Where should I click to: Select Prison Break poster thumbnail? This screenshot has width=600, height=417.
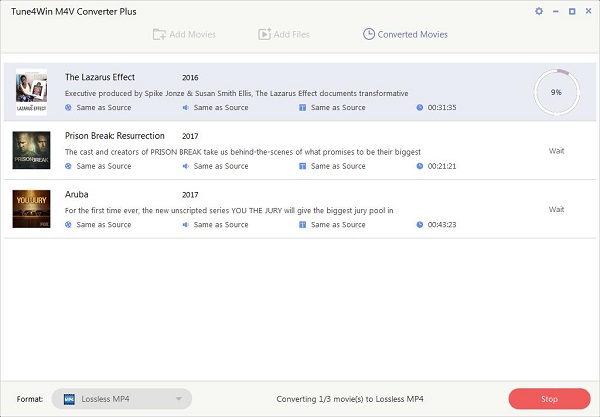click(x=31, y=150)
